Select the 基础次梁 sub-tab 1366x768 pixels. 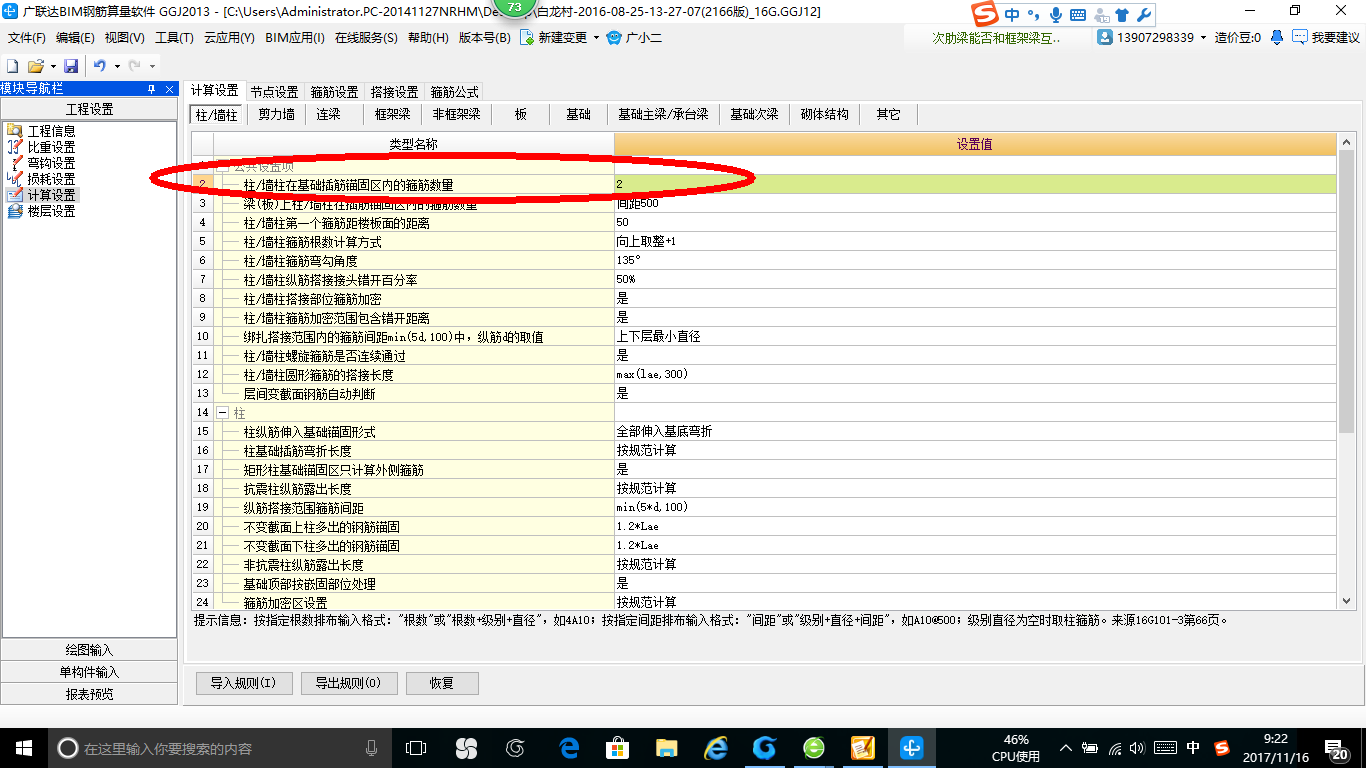click(x=754, y=114)
